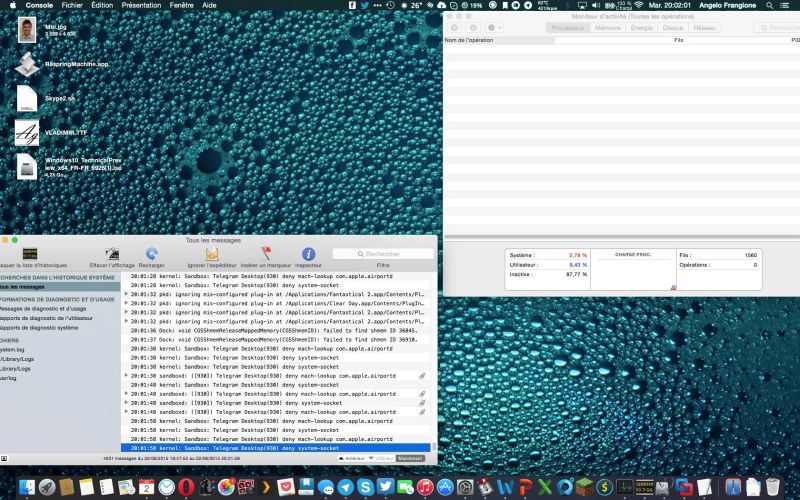Image resolution: width=800 pixels, height=500 pixels.
Task: Open the Calendar icon in the Dock
Action: [x=146, y=487]
